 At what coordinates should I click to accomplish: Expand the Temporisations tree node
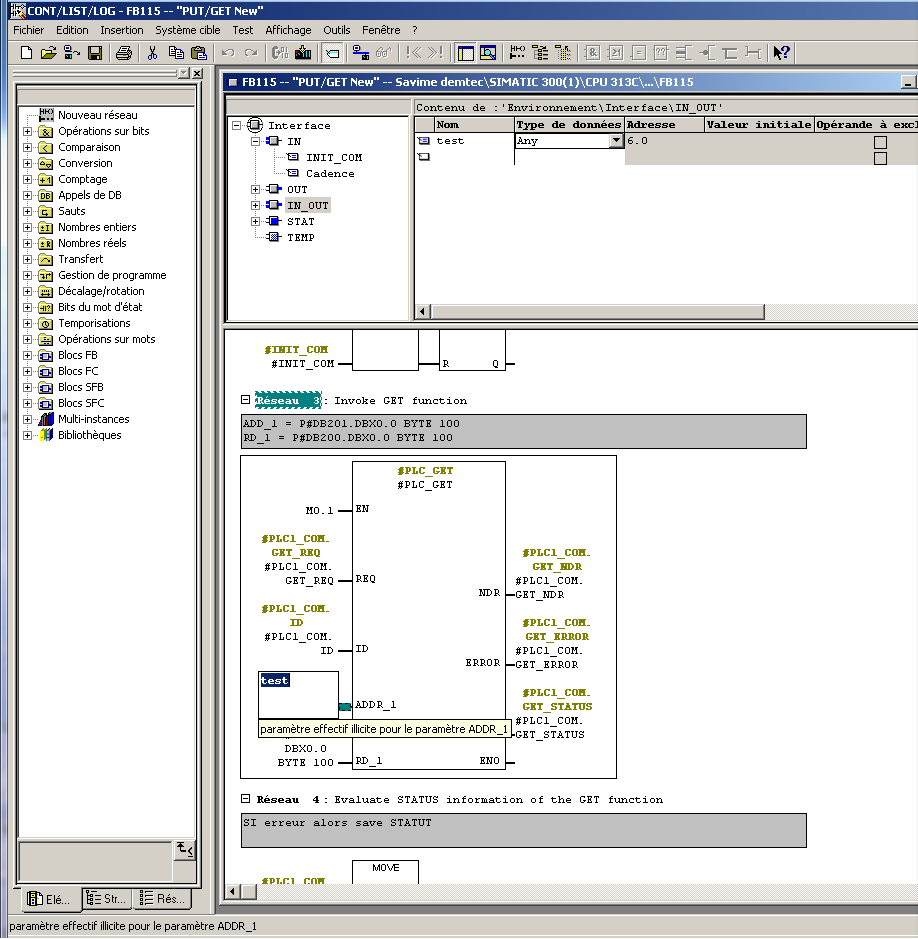(x=28, y=324)
